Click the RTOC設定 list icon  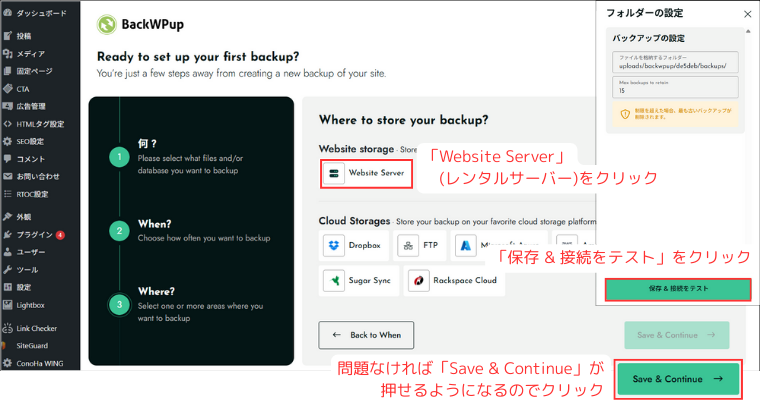pos(7,194)
